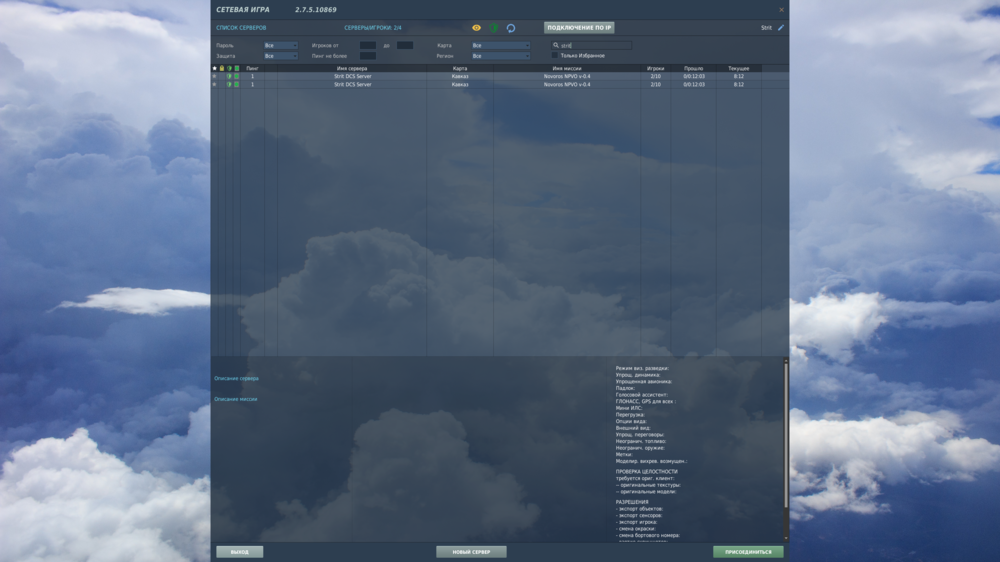Viewport: 1000px width, 562px height.
Task: Click the scrollbar of the server settings panel
Action: point(786,436)
